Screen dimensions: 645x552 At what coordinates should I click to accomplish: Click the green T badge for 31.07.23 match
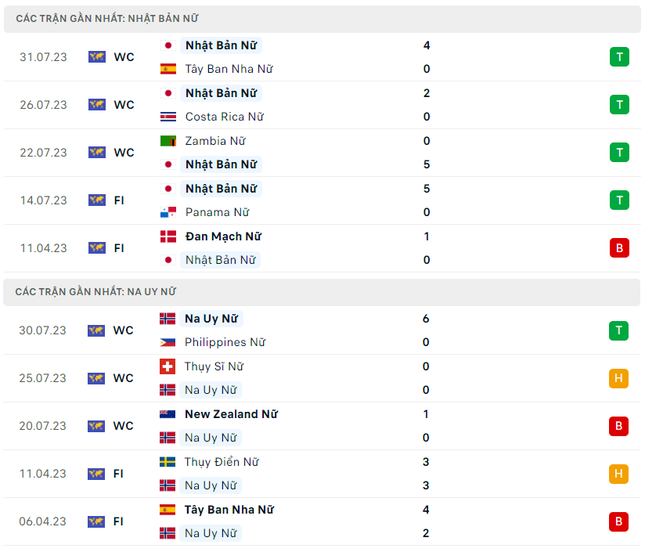(619, 57)
